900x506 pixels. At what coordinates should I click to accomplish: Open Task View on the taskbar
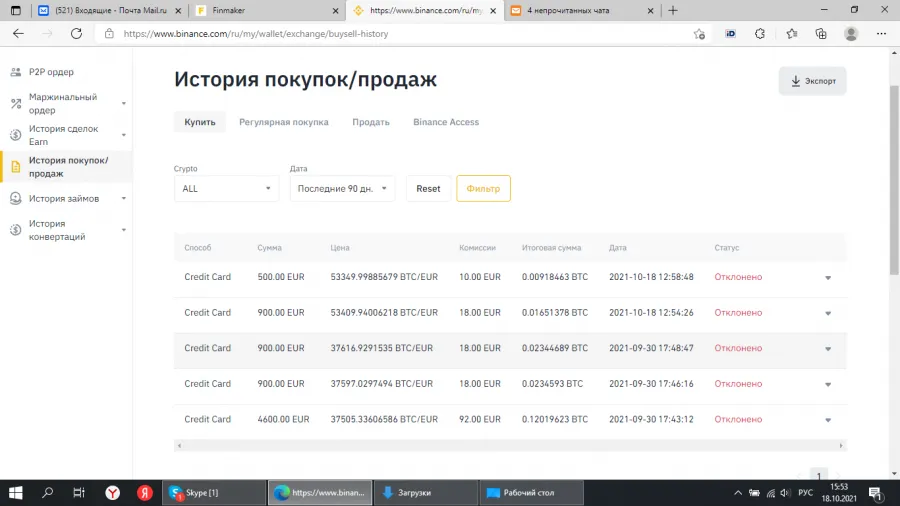pos(79,493)
